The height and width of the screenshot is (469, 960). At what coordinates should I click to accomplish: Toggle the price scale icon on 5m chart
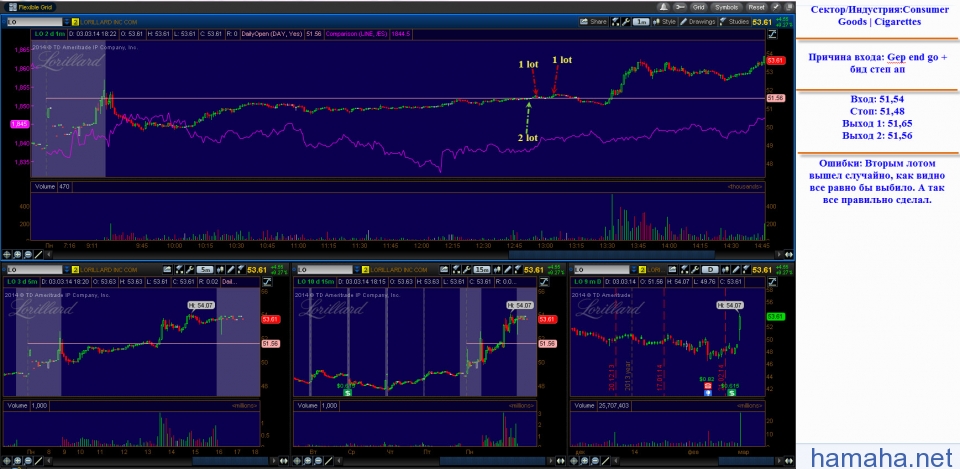(x=267, y=282)
